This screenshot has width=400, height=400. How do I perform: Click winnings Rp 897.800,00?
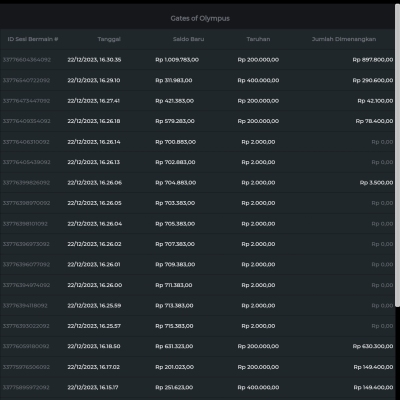click(373, 60)
